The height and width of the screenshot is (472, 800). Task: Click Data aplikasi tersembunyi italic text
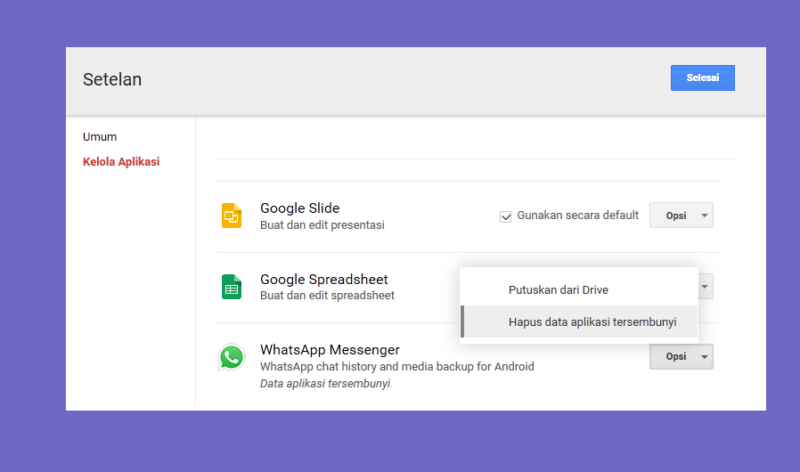326,384
